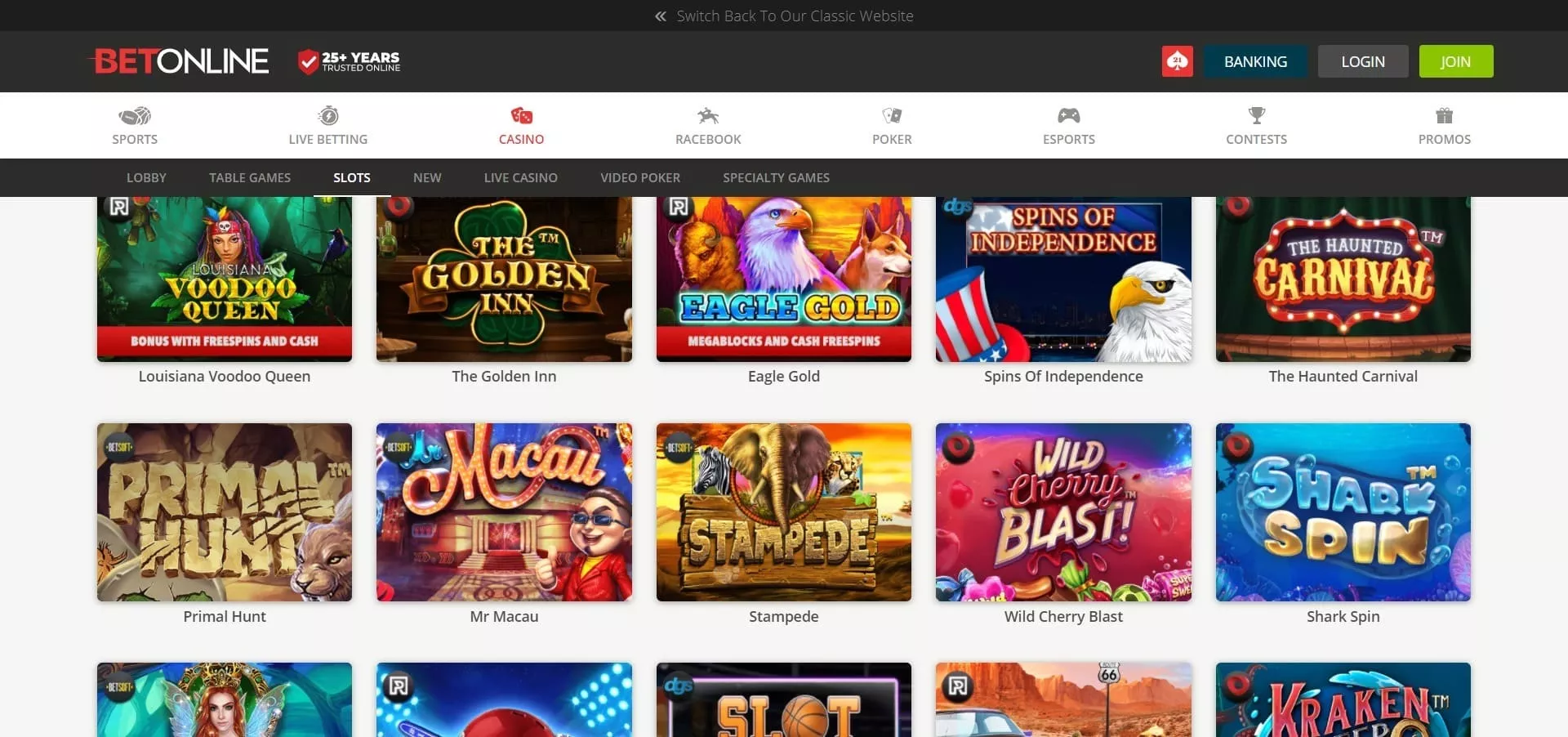This screenshot has width=1568, height=737.
Task: Open Live Betting stopwatch icon
Action: [x=328, y=116]
